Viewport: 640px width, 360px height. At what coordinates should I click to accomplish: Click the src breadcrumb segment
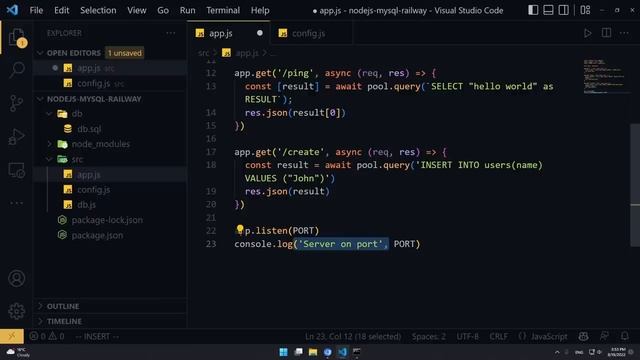pos(204,53)
